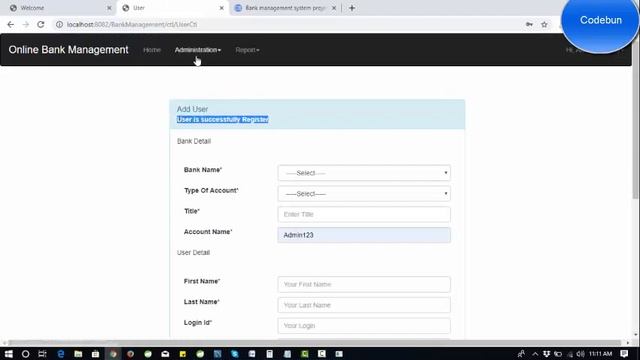The height and width of the screenshot is (360, 640).
Task: Click the Title input field
Action: pyautogui.click(x=364, y=214)
